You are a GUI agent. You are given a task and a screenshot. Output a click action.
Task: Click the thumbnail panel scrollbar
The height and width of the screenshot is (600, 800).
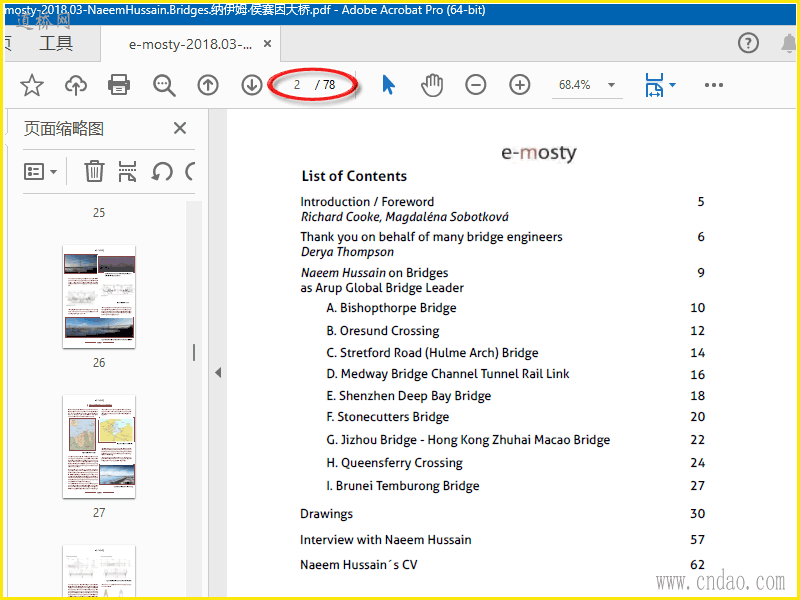click(194, 353)
